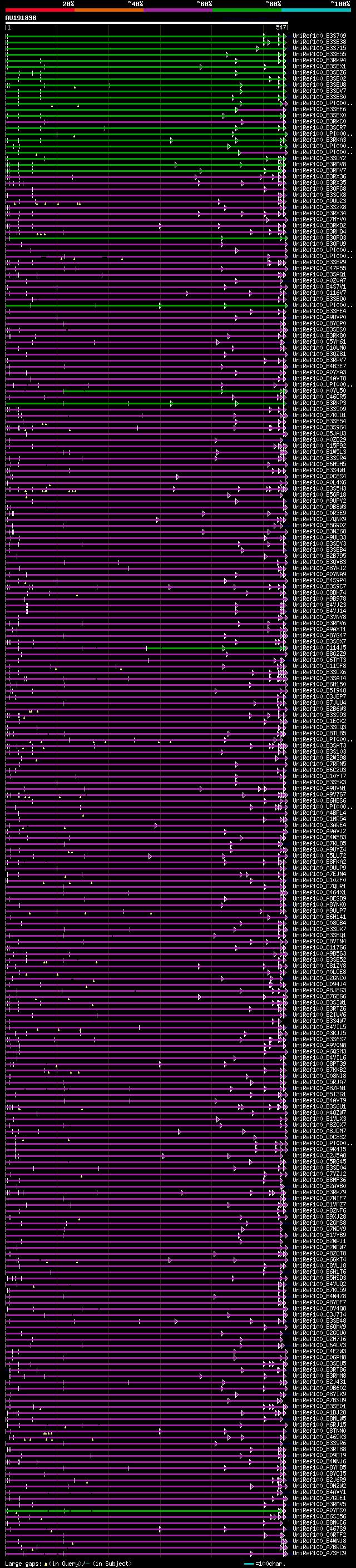Open the UniRef100_C0R3E9 entry
This screenshot has width=356, height=1568.
point(319,513)
